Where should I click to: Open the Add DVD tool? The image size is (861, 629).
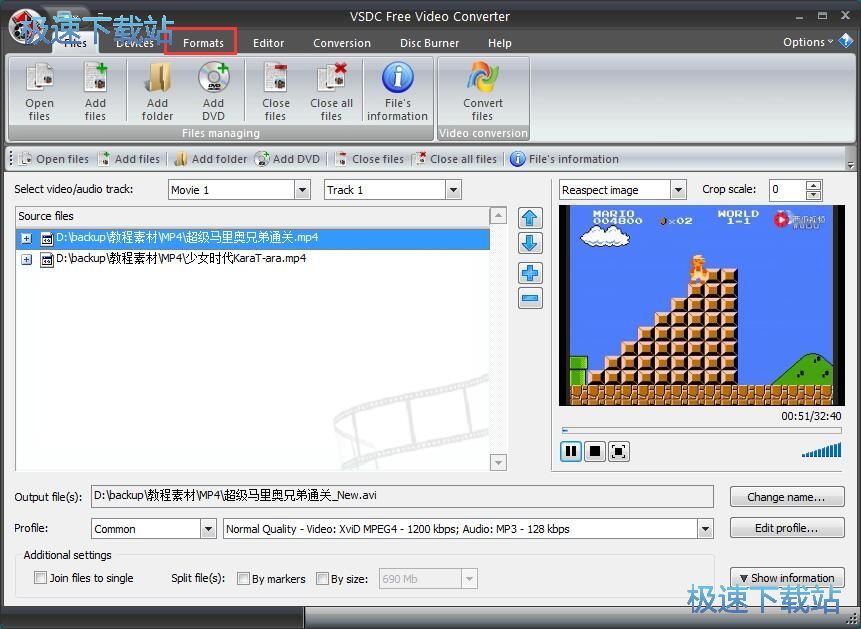[212, 90]
